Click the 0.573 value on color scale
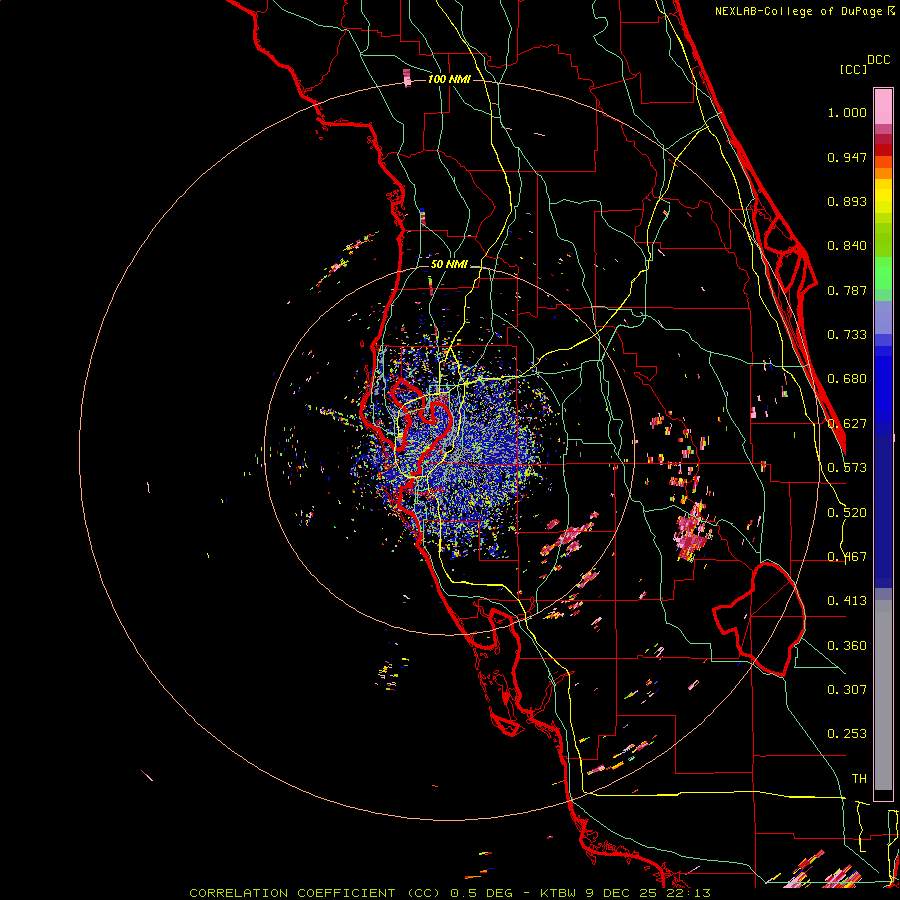This screenshot has width=900, height=900. click(x=847, y=468)
